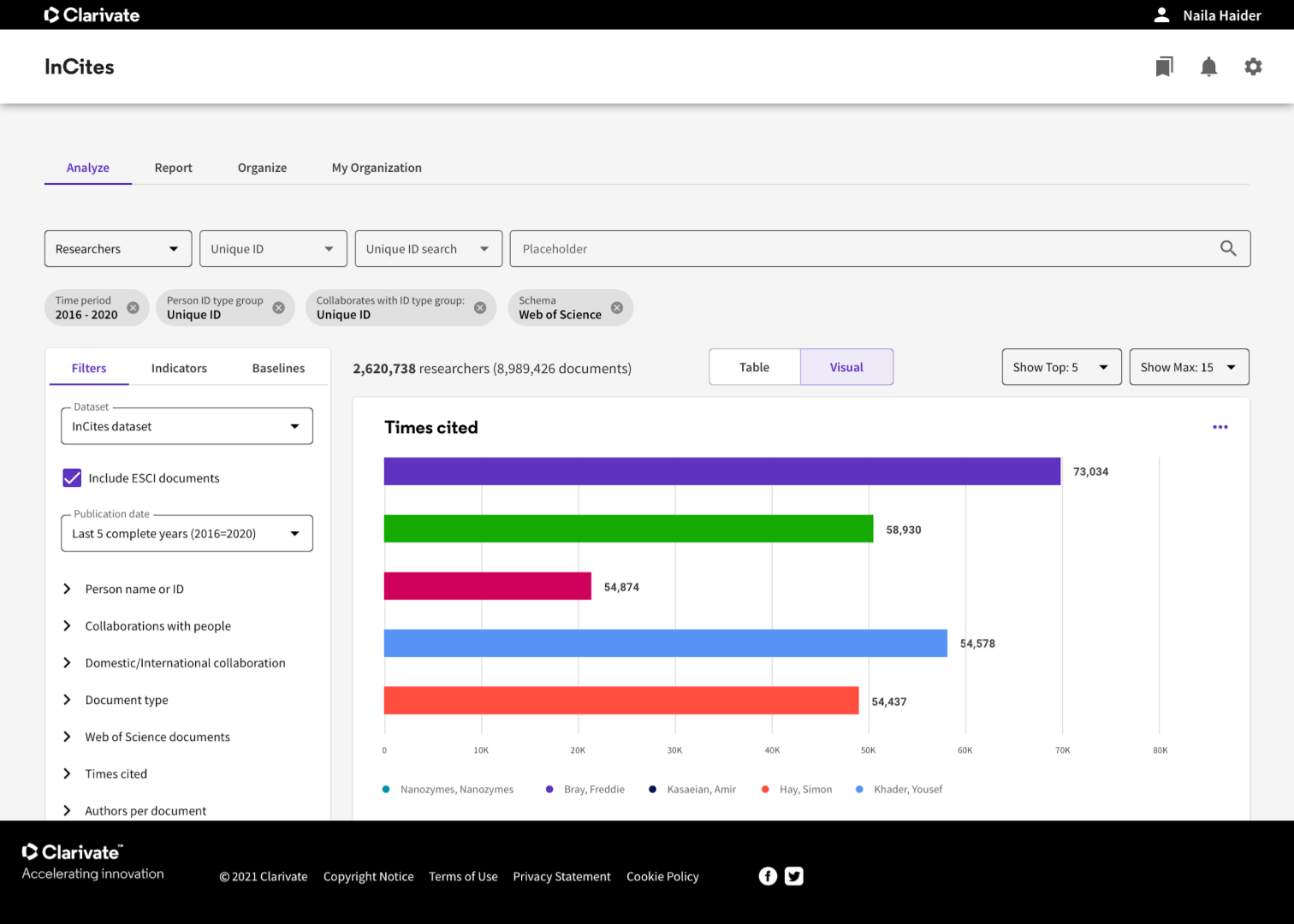Click the purple 73,034 bar in chart
Image resolution: width=1294 pixels, height=924 pixels.
click(x=721, y=471)
